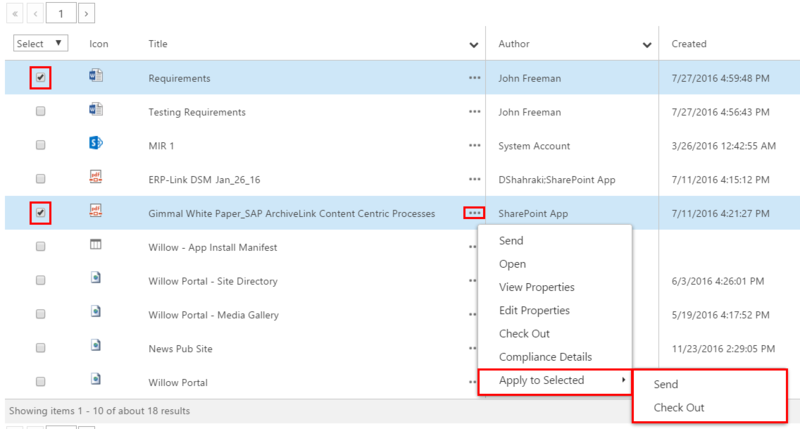This screenshot has height=429, width=800.
Task: Click the Gimmal White Paper document title
Action: pos(291,213)
